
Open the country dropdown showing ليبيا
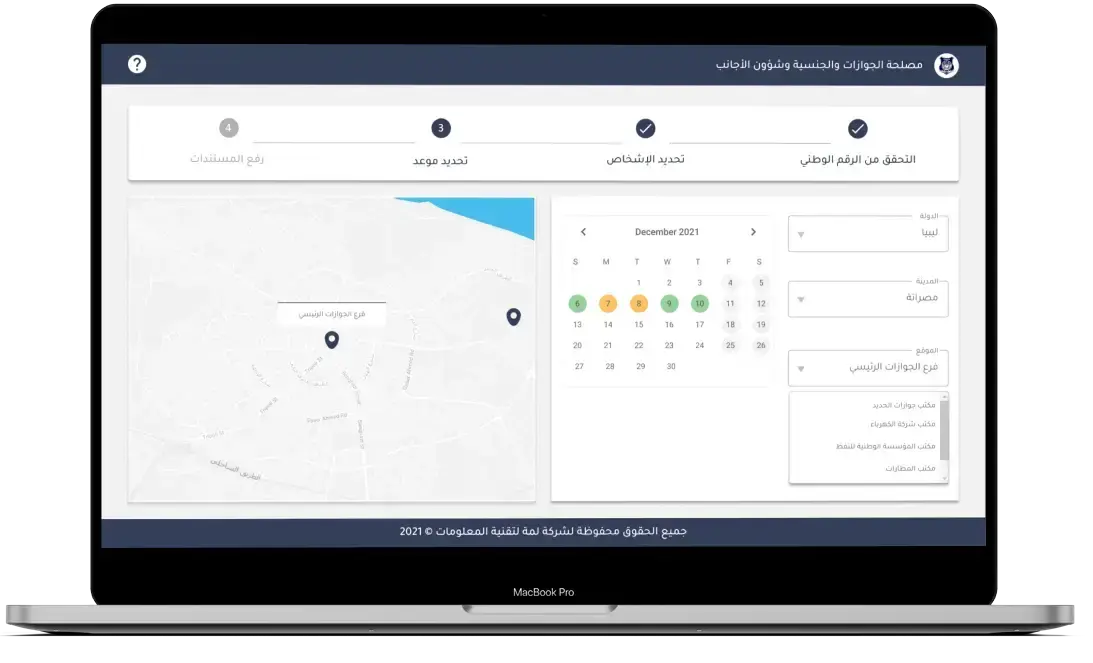tap(867, 234)
